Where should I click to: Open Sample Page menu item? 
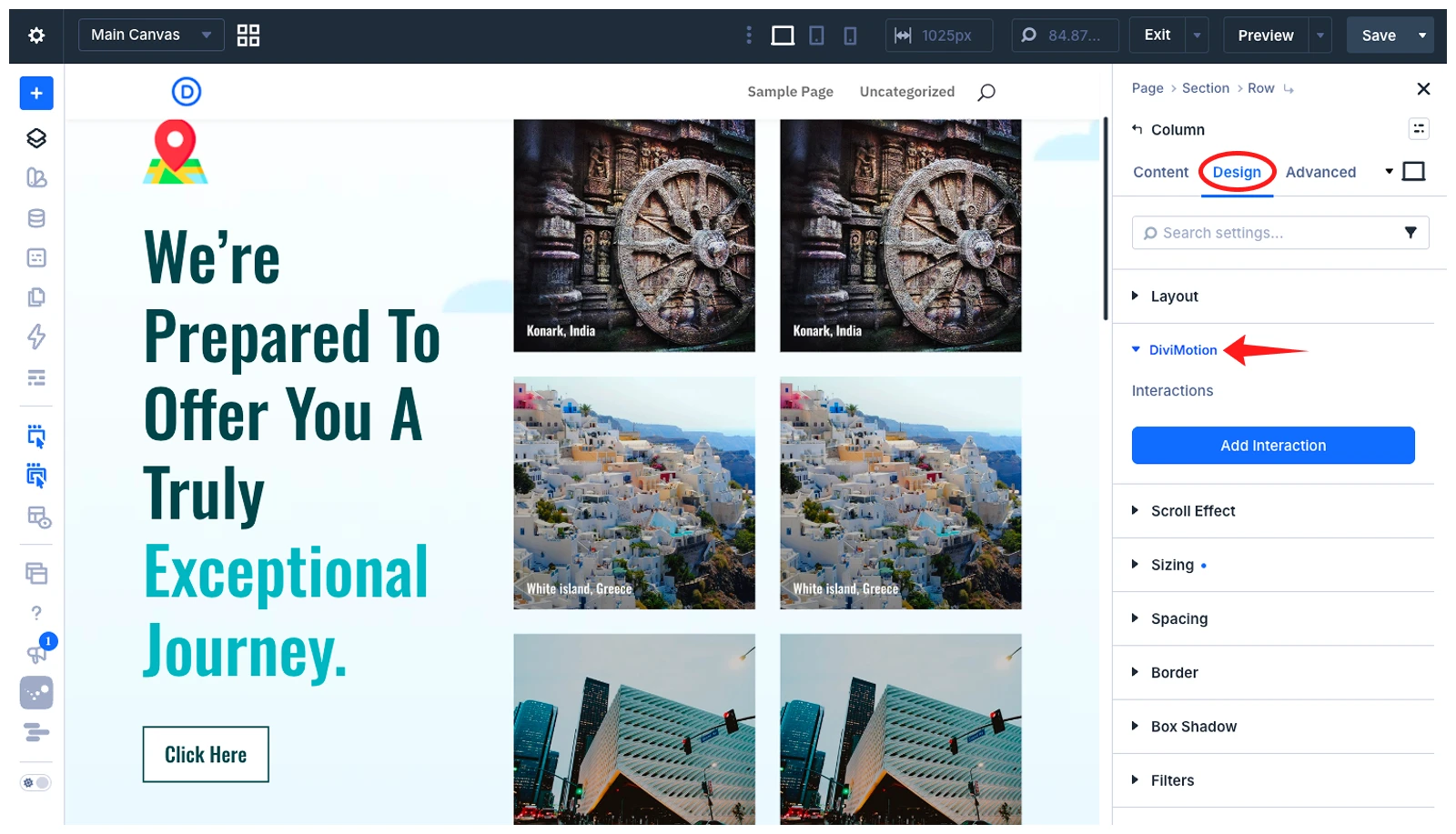click(x=790, y=92)
